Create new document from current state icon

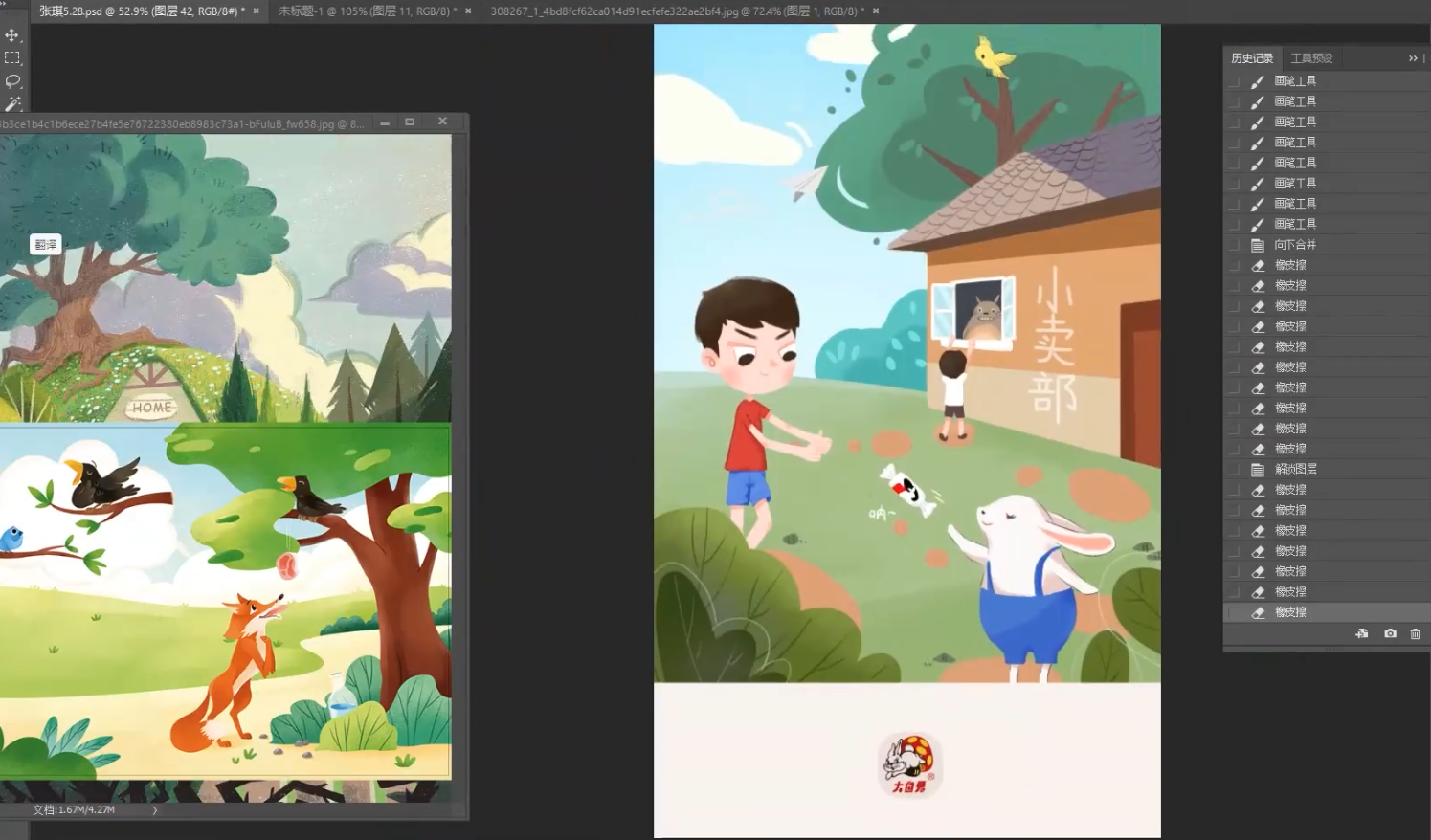(1362, 633)
